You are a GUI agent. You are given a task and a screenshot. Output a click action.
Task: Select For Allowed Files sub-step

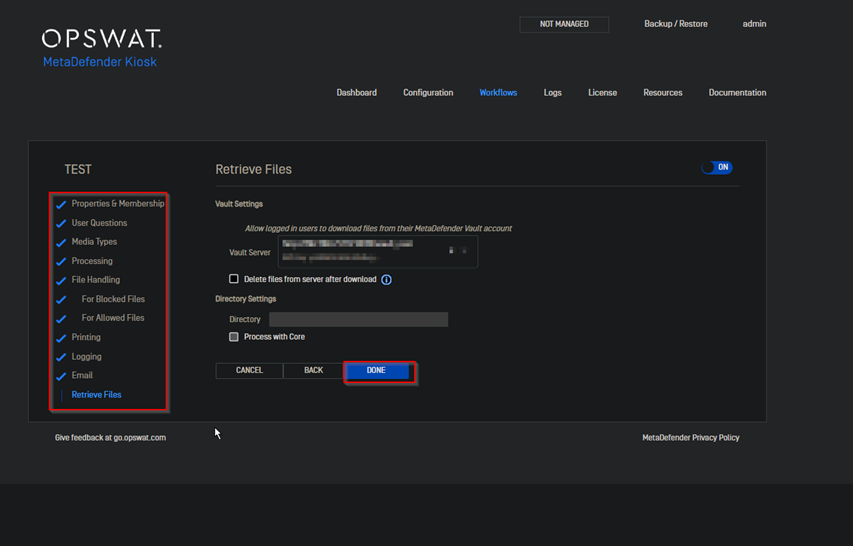[113, 318]
